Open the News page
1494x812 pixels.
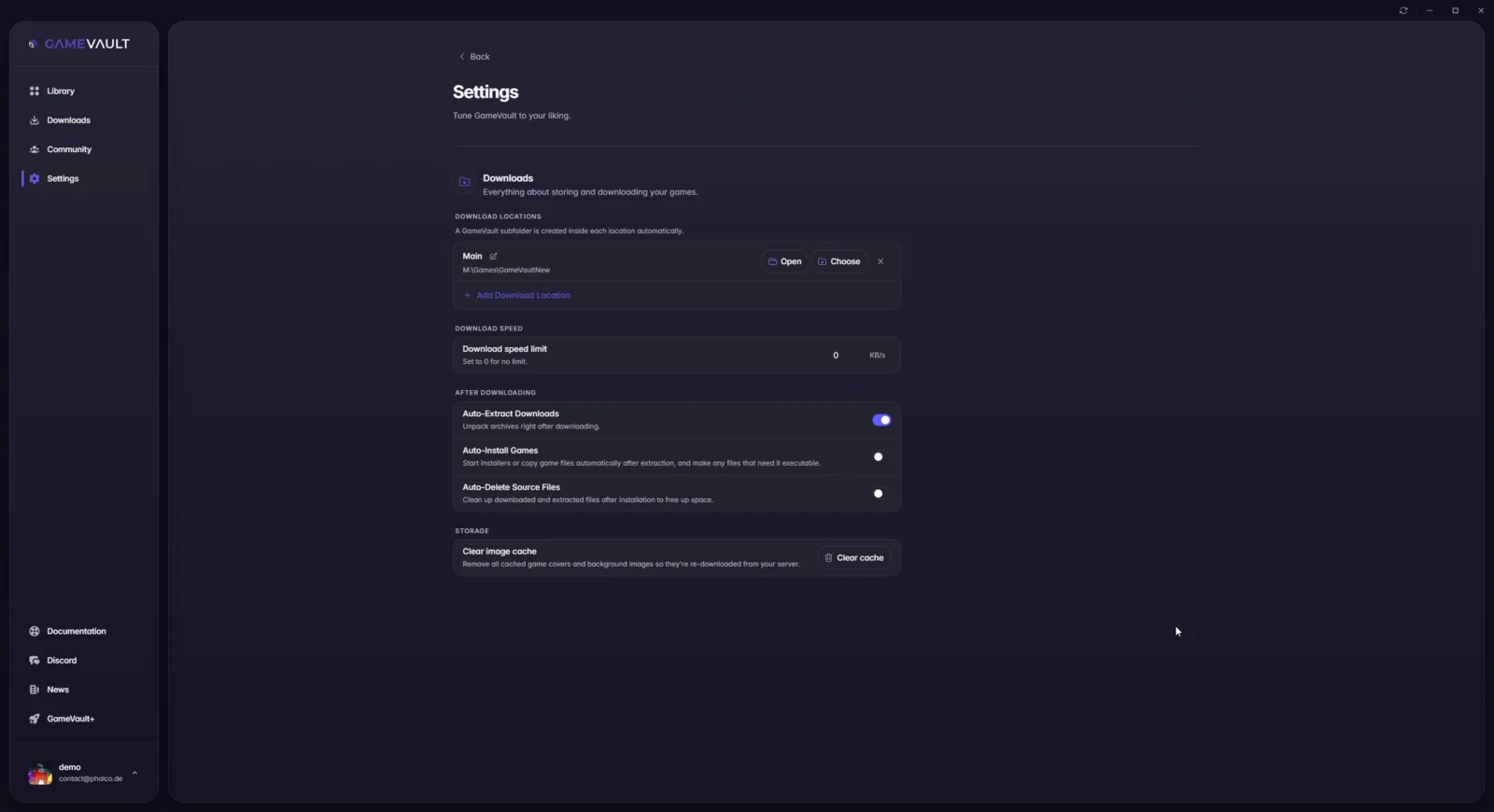pos(84,690)
